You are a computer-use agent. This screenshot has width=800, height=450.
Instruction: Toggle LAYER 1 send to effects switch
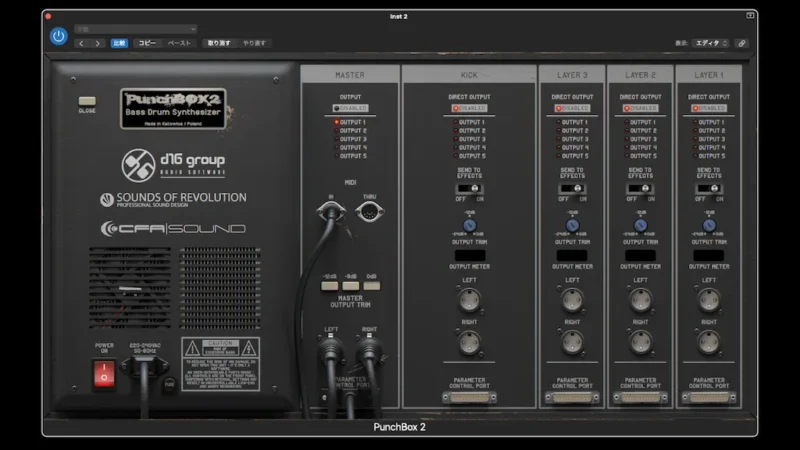pyautogui.click(x=709, y=188)
